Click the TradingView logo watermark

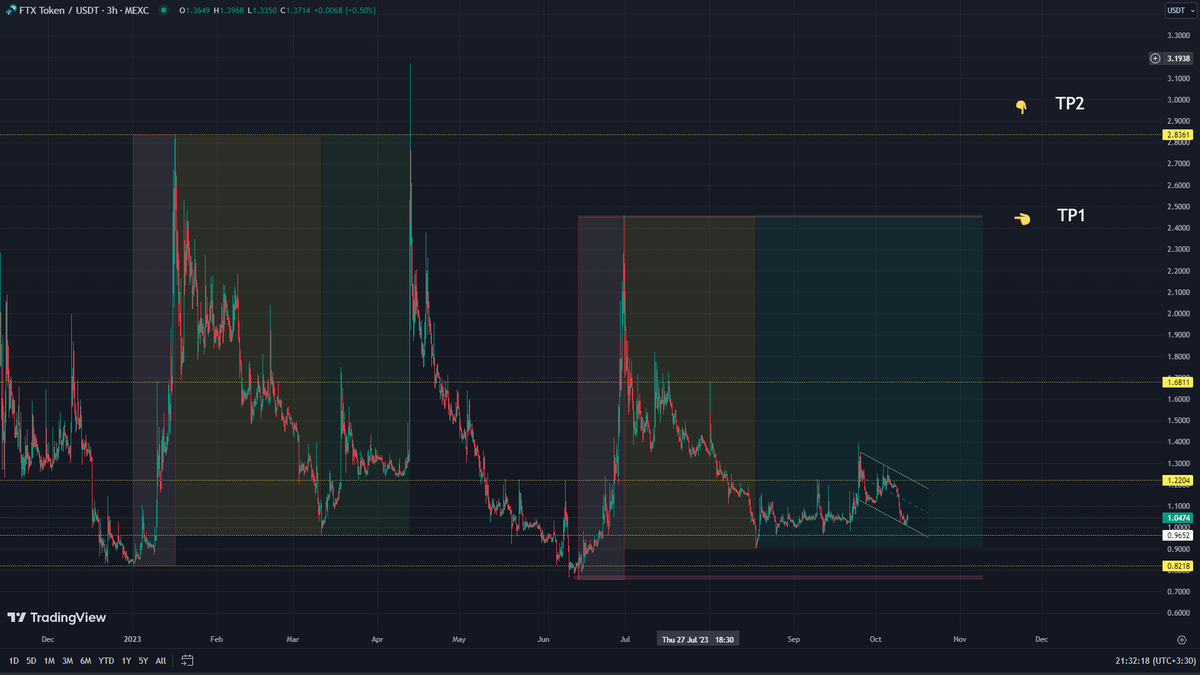tap(56, 618)
